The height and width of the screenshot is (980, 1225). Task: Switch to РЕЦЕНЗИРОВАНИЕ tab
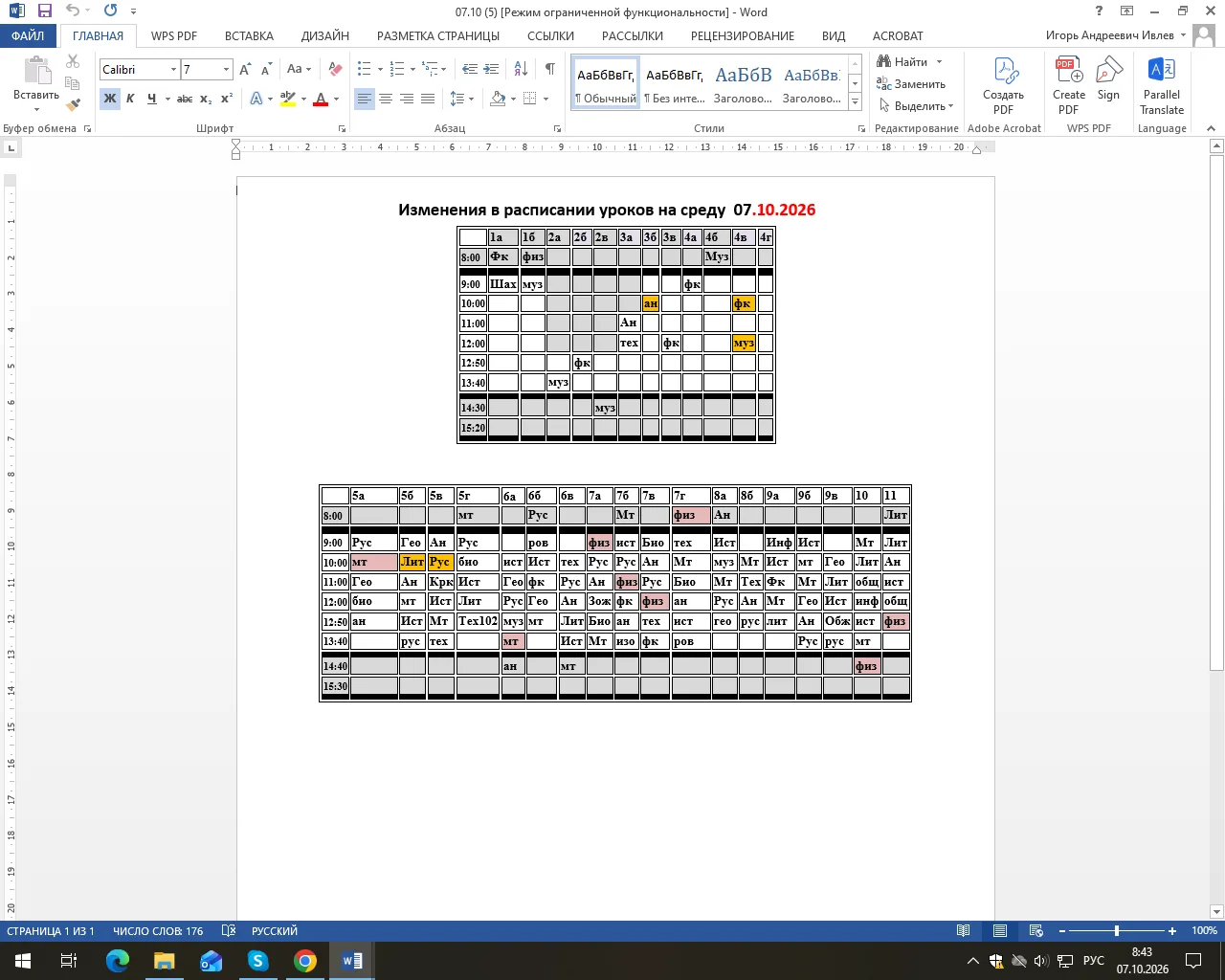743,35
